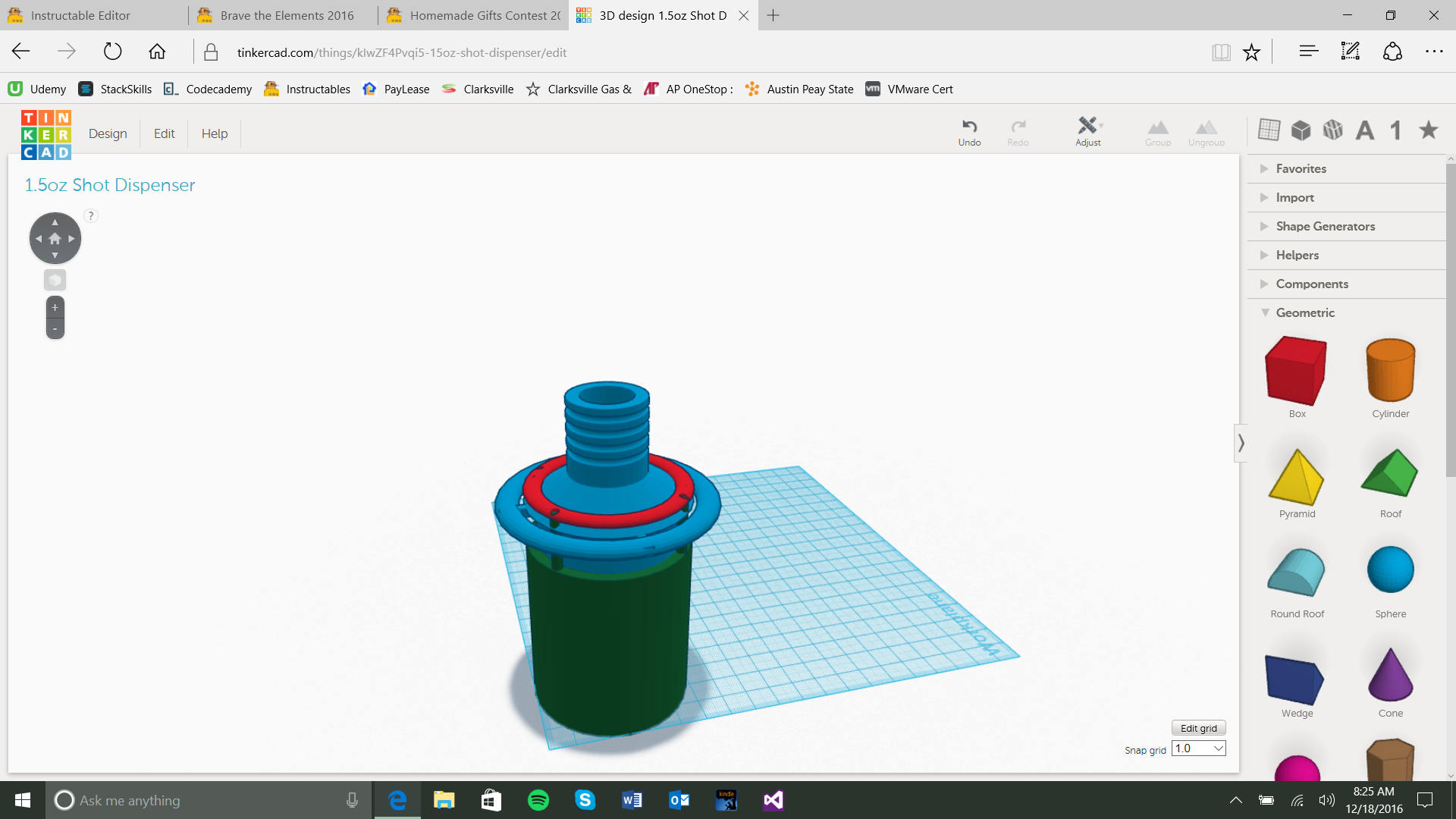1456x819 pixels.
Task: Collapse the Geometric shapes section
Action: [1304, 312]
